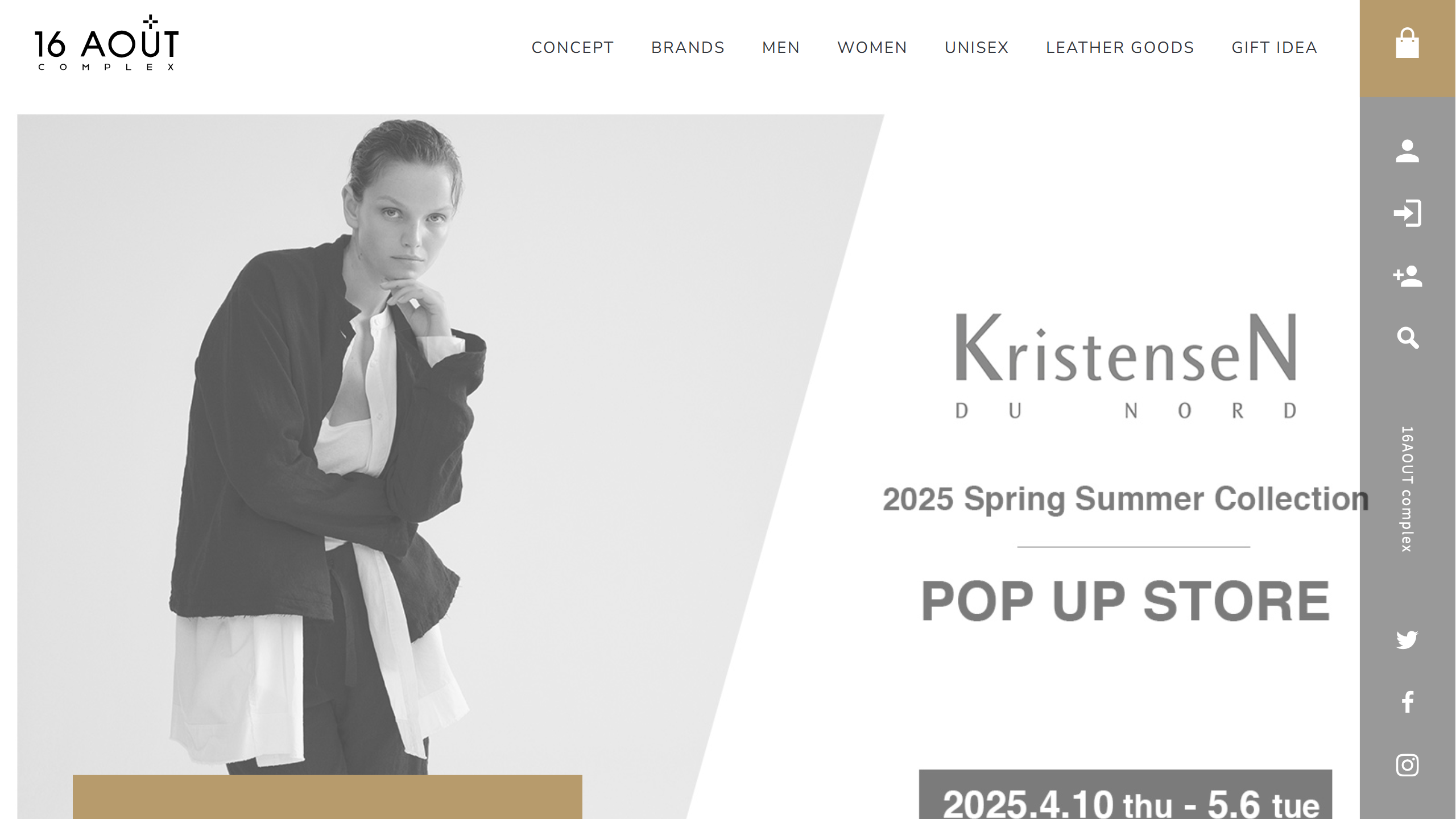This screenshot has width=1456, height=819.
Task: Open the Facebook icon link
Action: (1408, 702)
